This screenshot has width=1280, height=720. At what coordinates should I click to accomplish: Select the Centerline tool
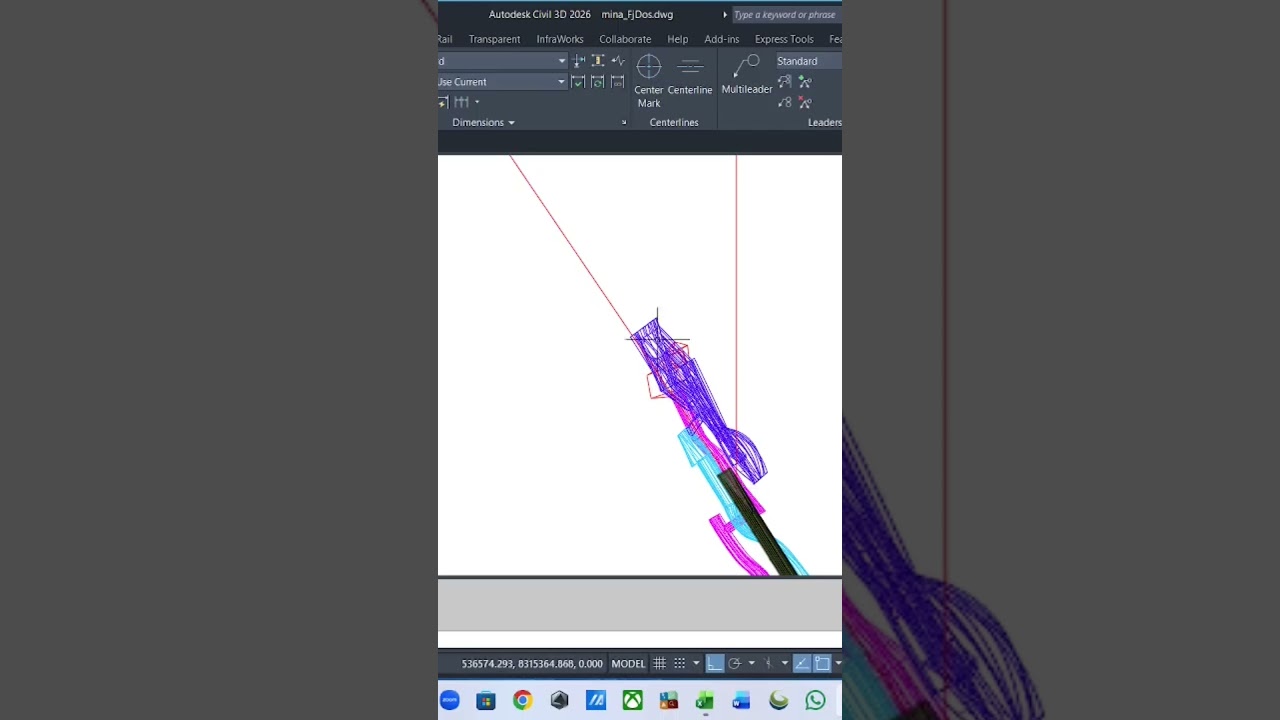coord(690,76)
